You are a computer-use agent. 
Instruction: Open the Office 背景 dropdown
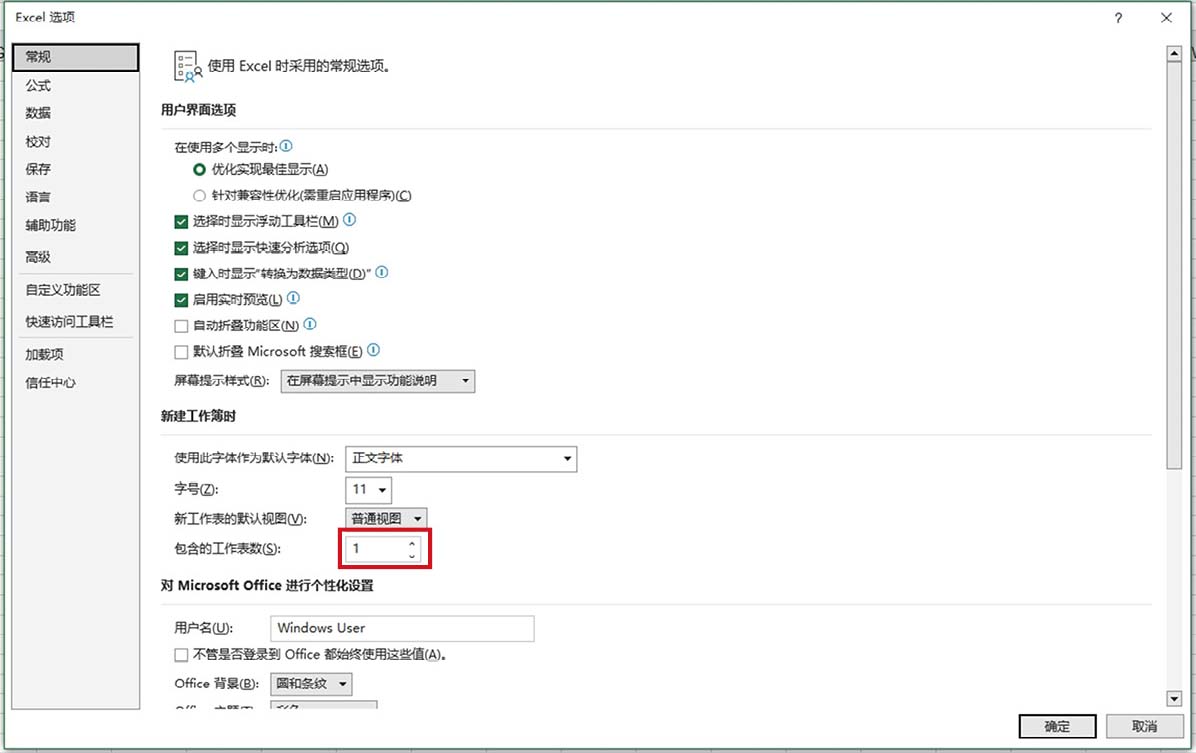click(x=311, y=684)
